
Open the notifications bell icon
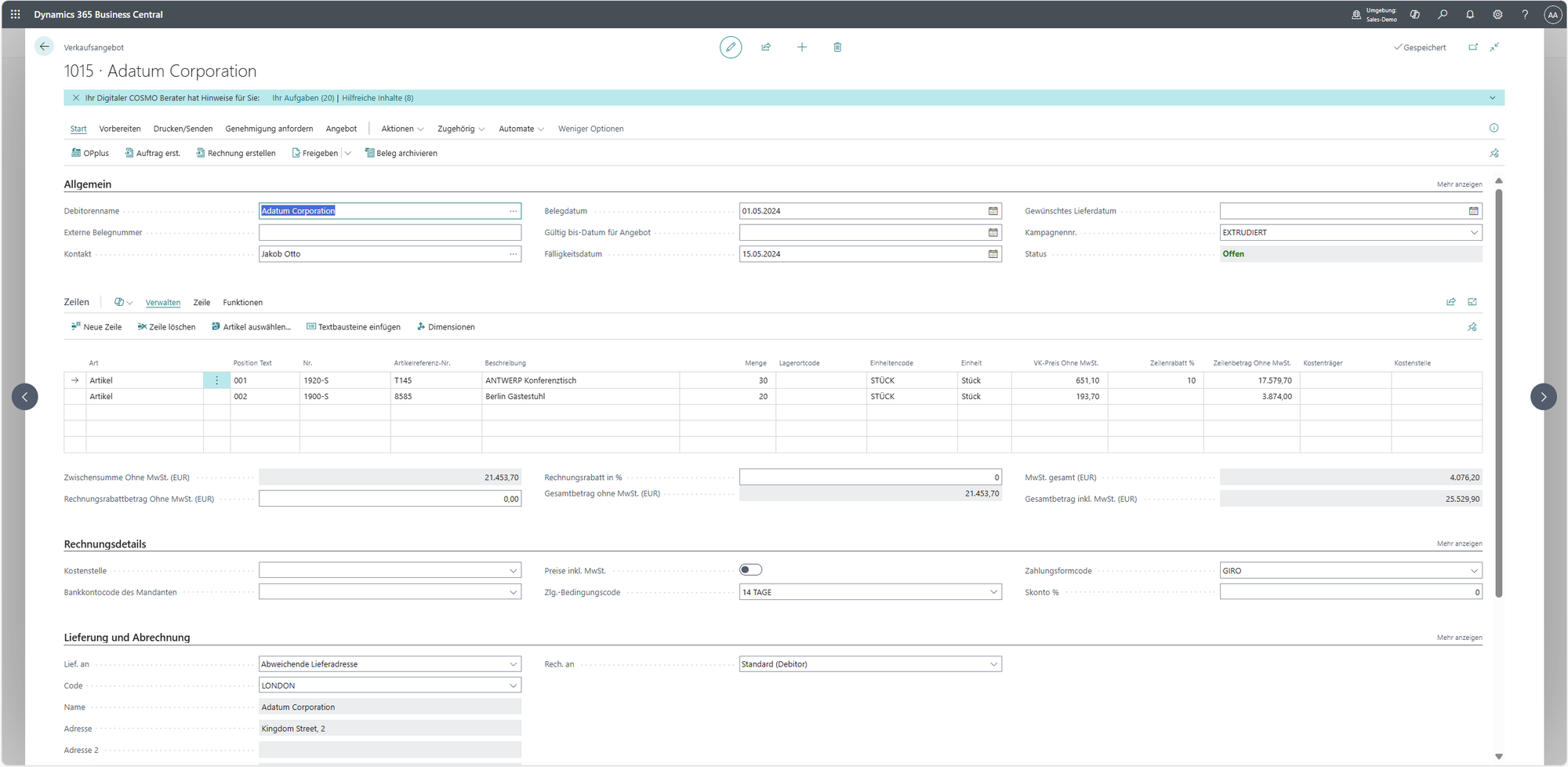tap(1470, 14)
